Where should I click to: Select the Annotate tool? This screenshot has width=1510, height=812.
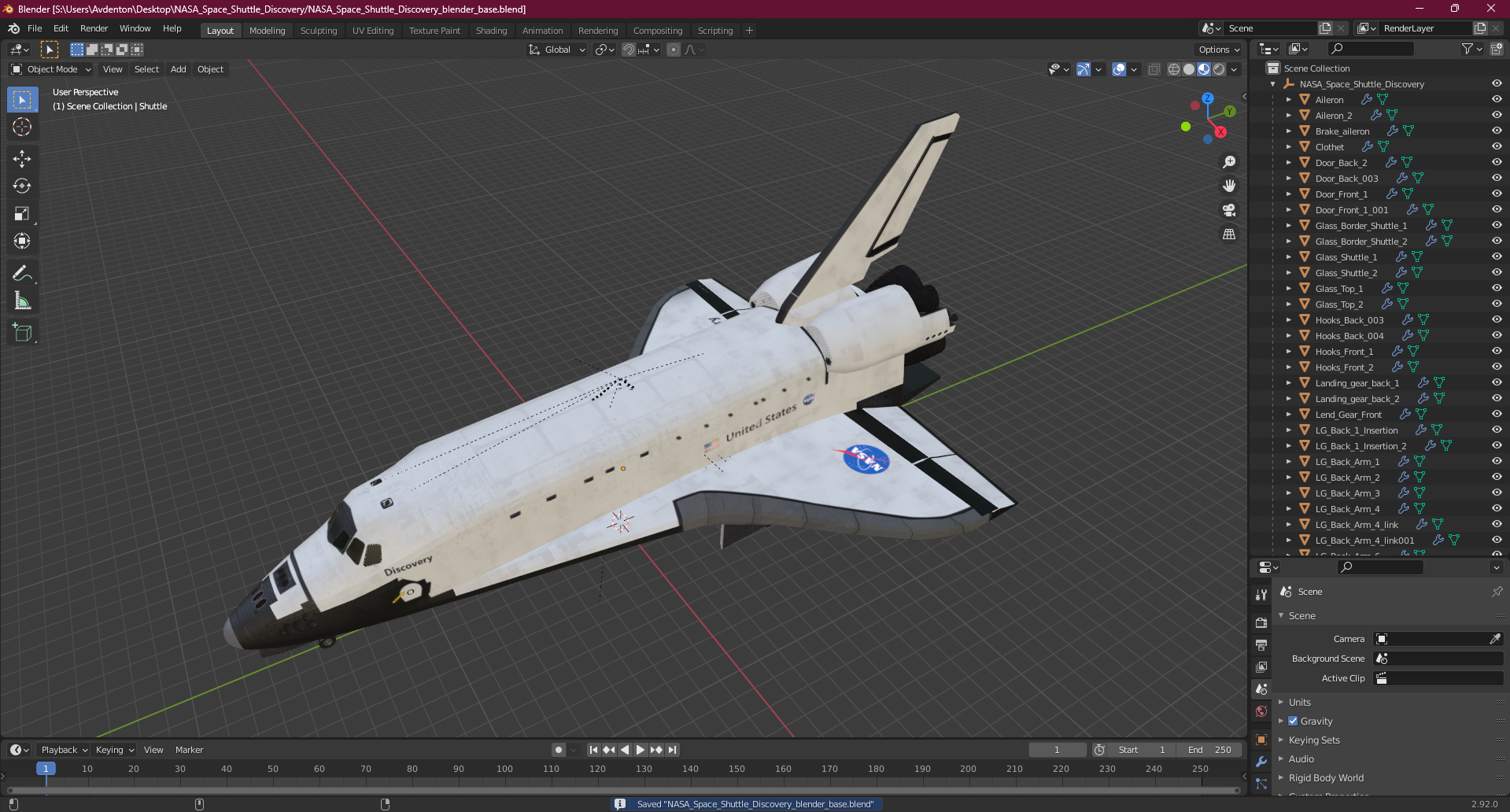(x=22, y=274)
